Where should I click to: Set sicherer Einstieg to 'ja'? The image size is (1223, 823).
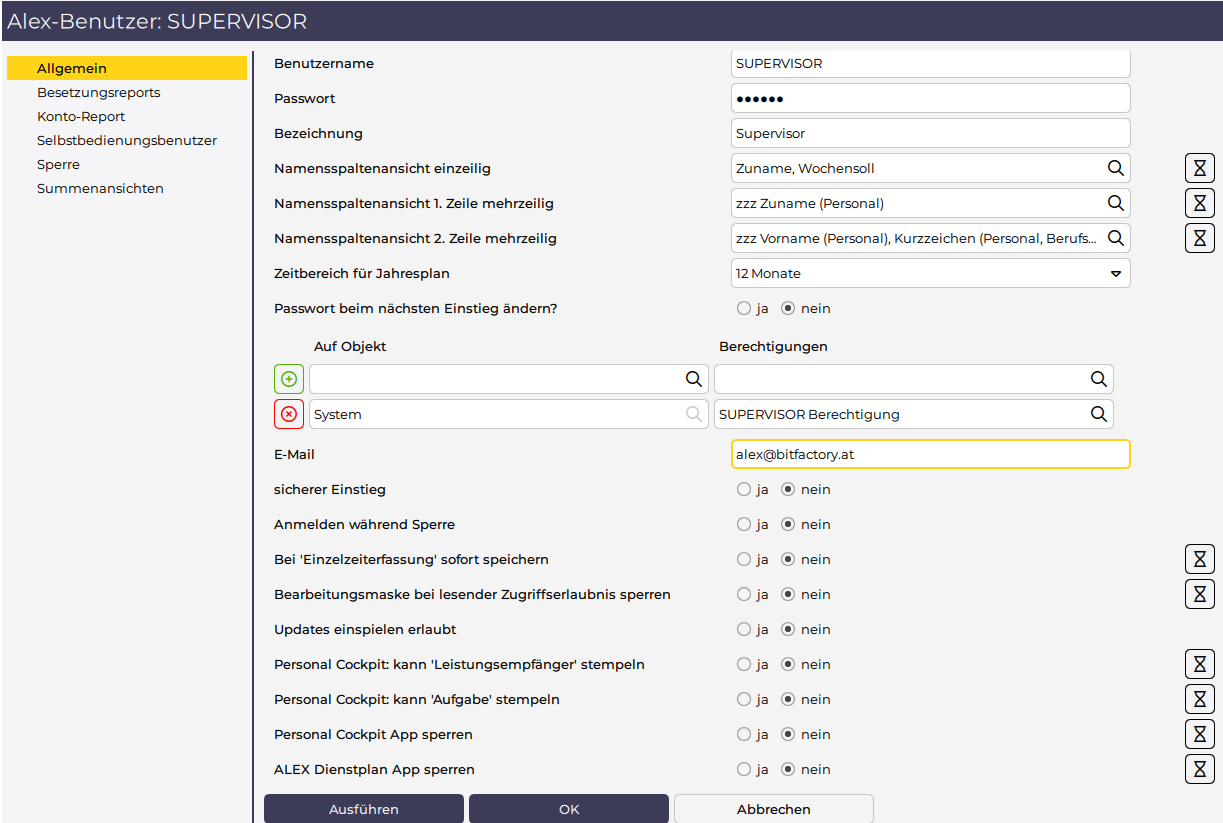pos(744,490)
